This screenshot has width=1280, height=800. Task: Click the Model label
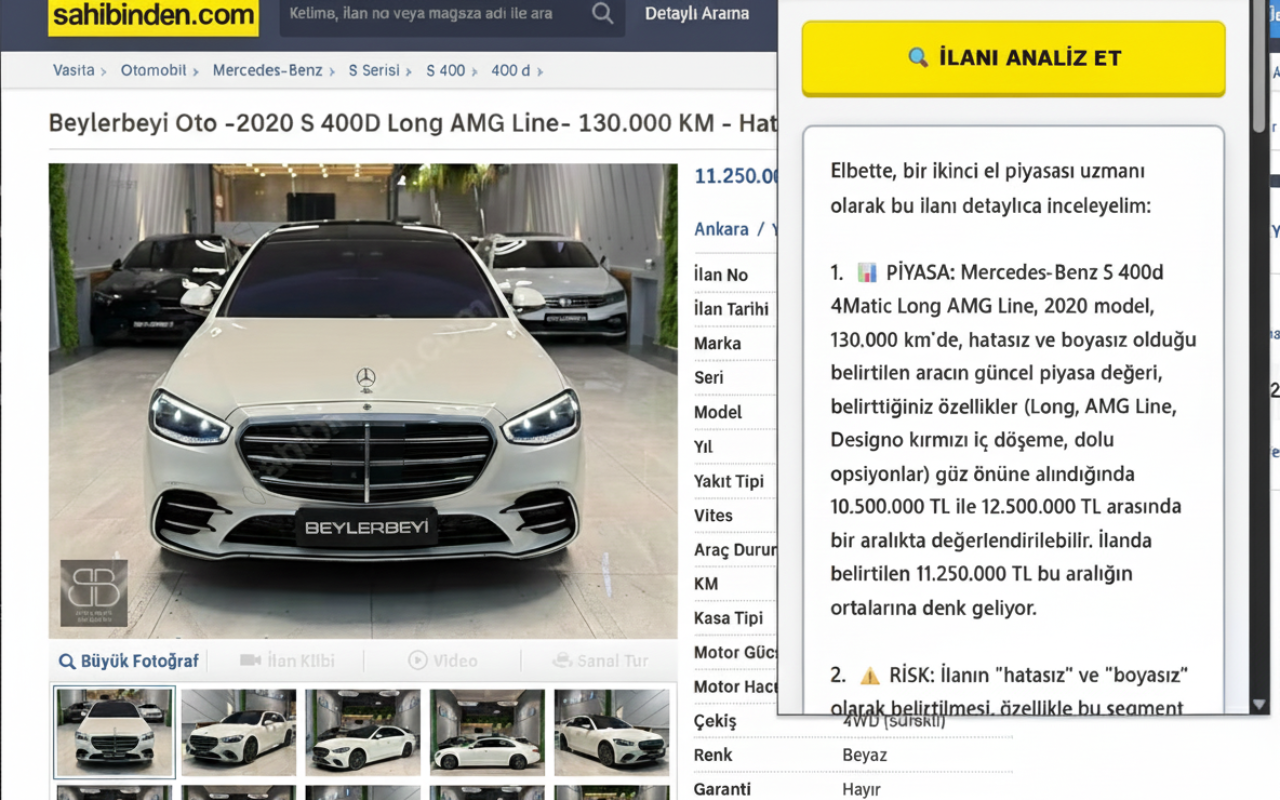click(718, 412)
